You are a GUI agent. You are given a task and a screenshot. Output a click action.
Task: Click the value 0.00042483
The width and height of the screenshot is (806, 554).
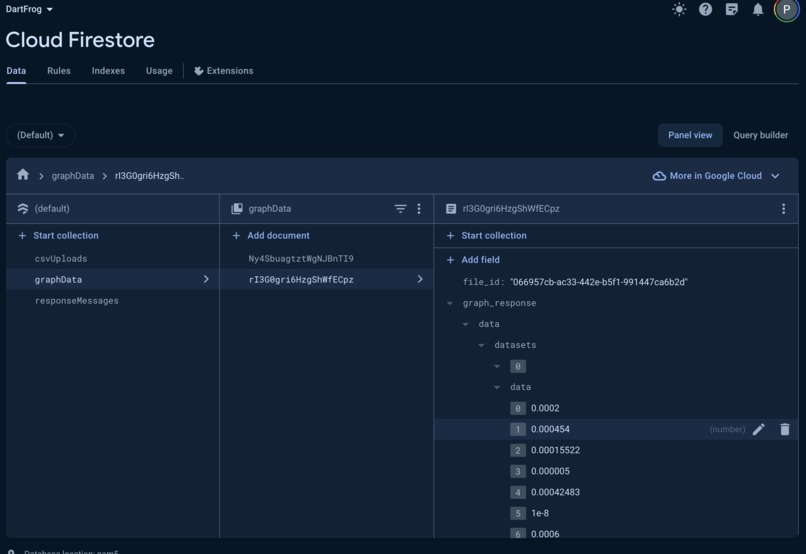pos(555,492)
